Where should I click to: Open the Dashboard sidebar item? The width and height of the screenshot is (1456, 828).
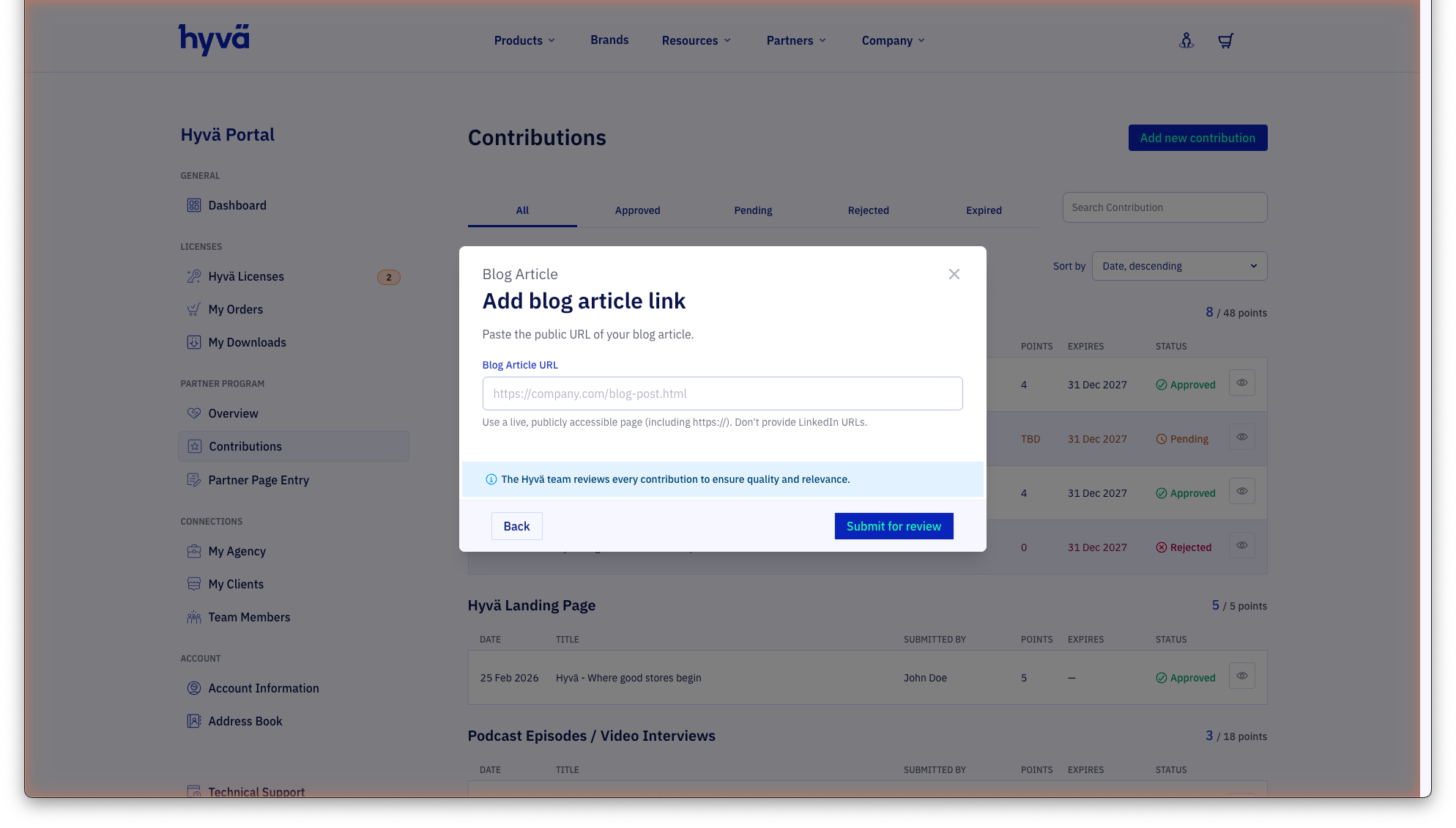coord(237,205)
